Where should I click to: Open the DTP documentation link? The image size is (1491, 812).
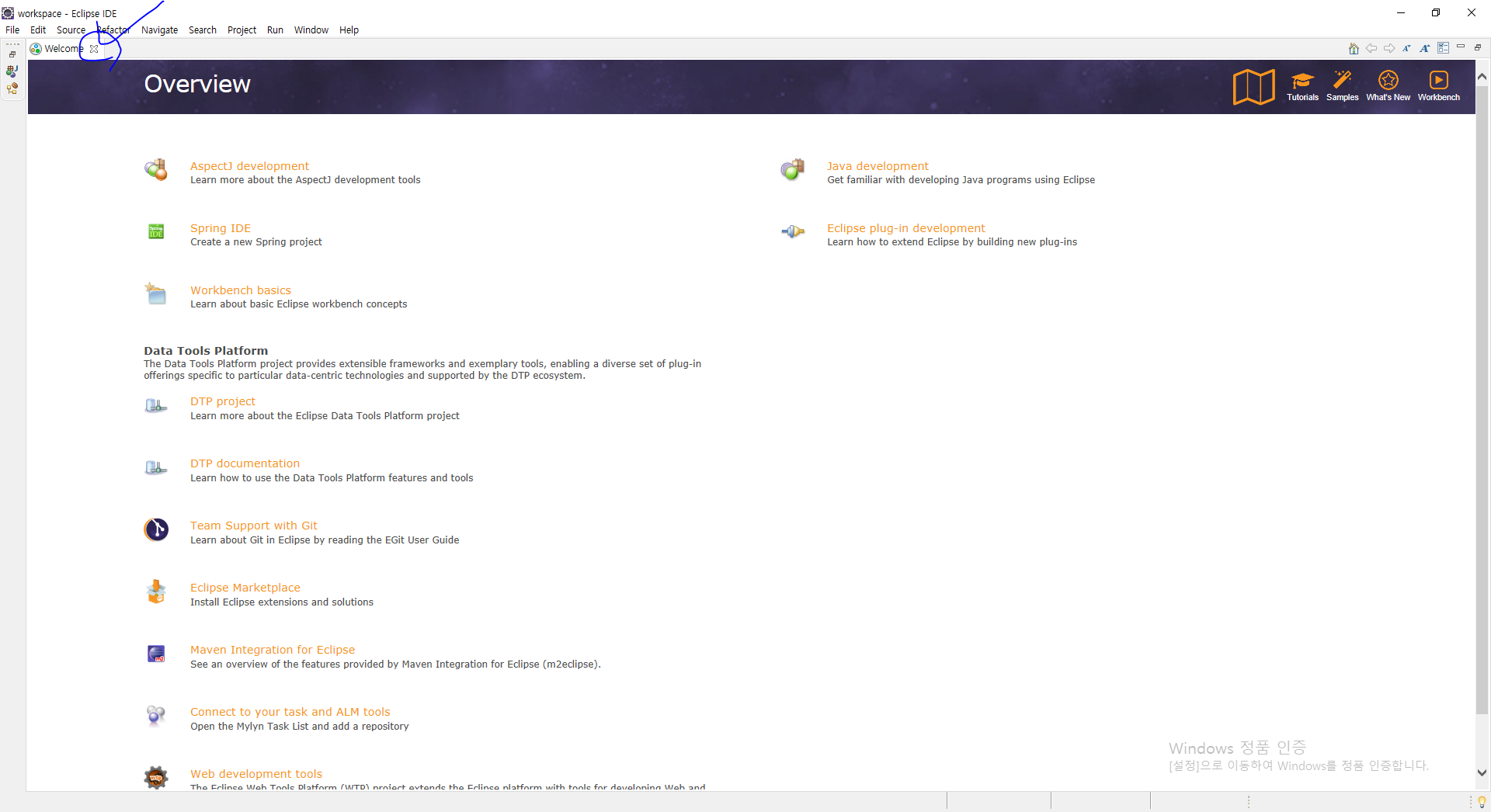[x=245, y=463]
